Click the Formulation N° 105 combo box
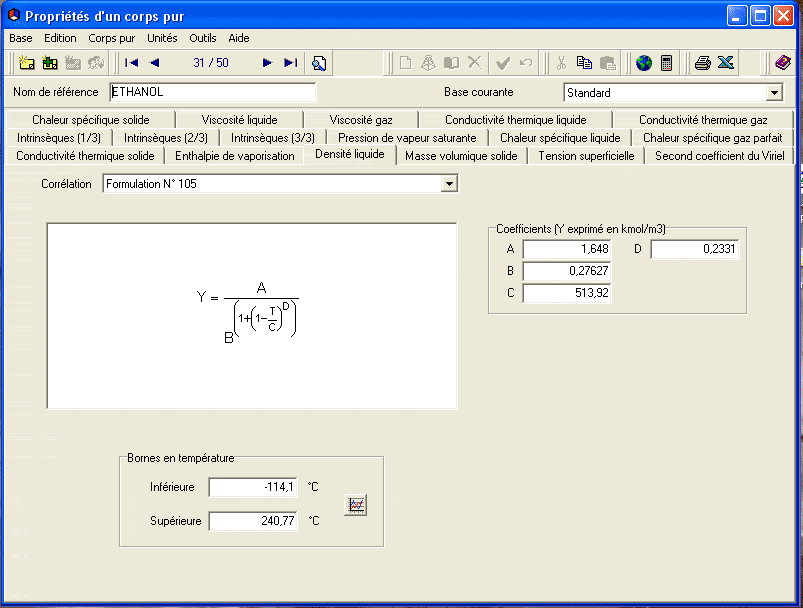Screen dimensions: 803x608 pos(280,183)
